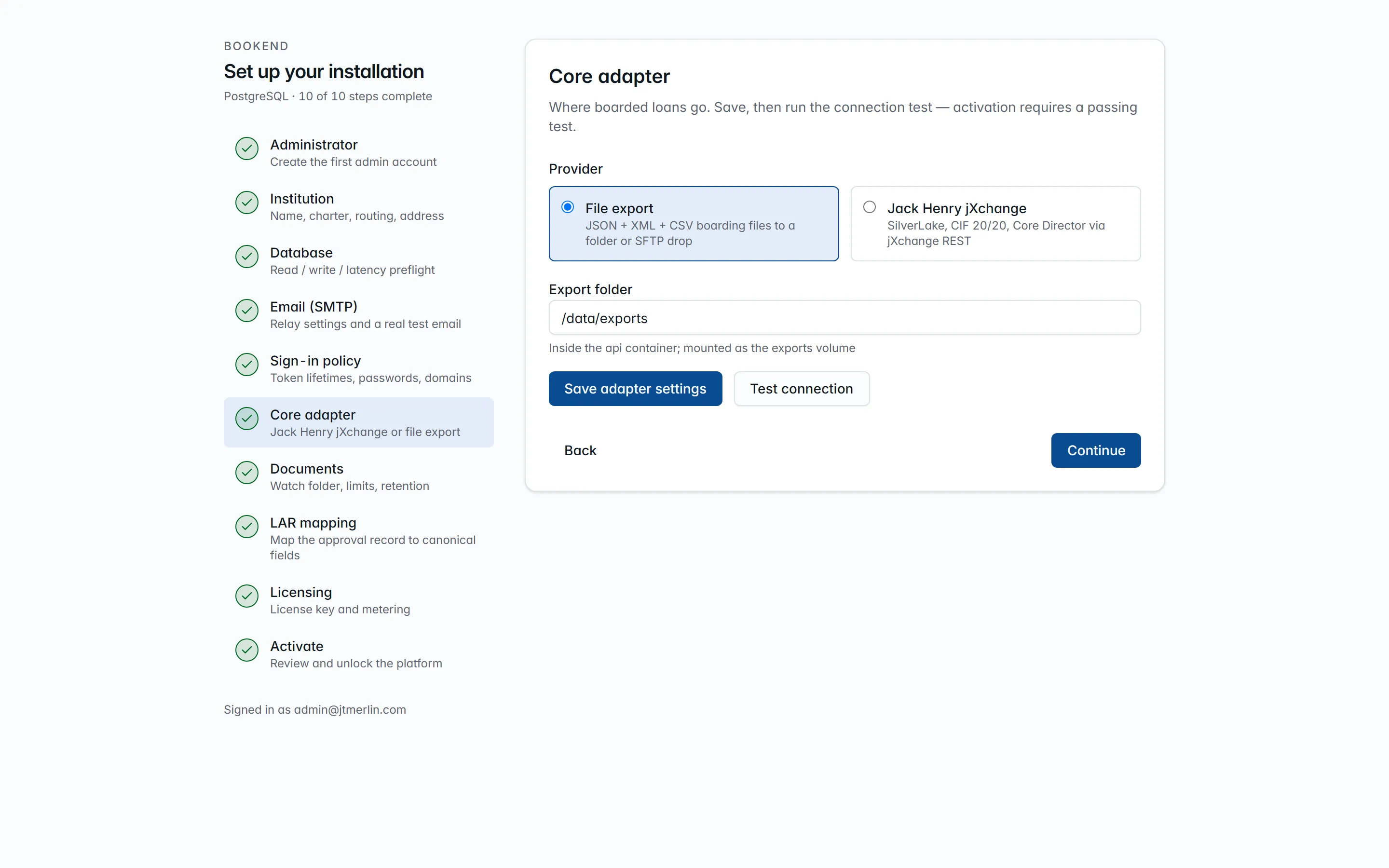
Task: Open the Sign-in policy step
Action: click(x=359, y=368)
